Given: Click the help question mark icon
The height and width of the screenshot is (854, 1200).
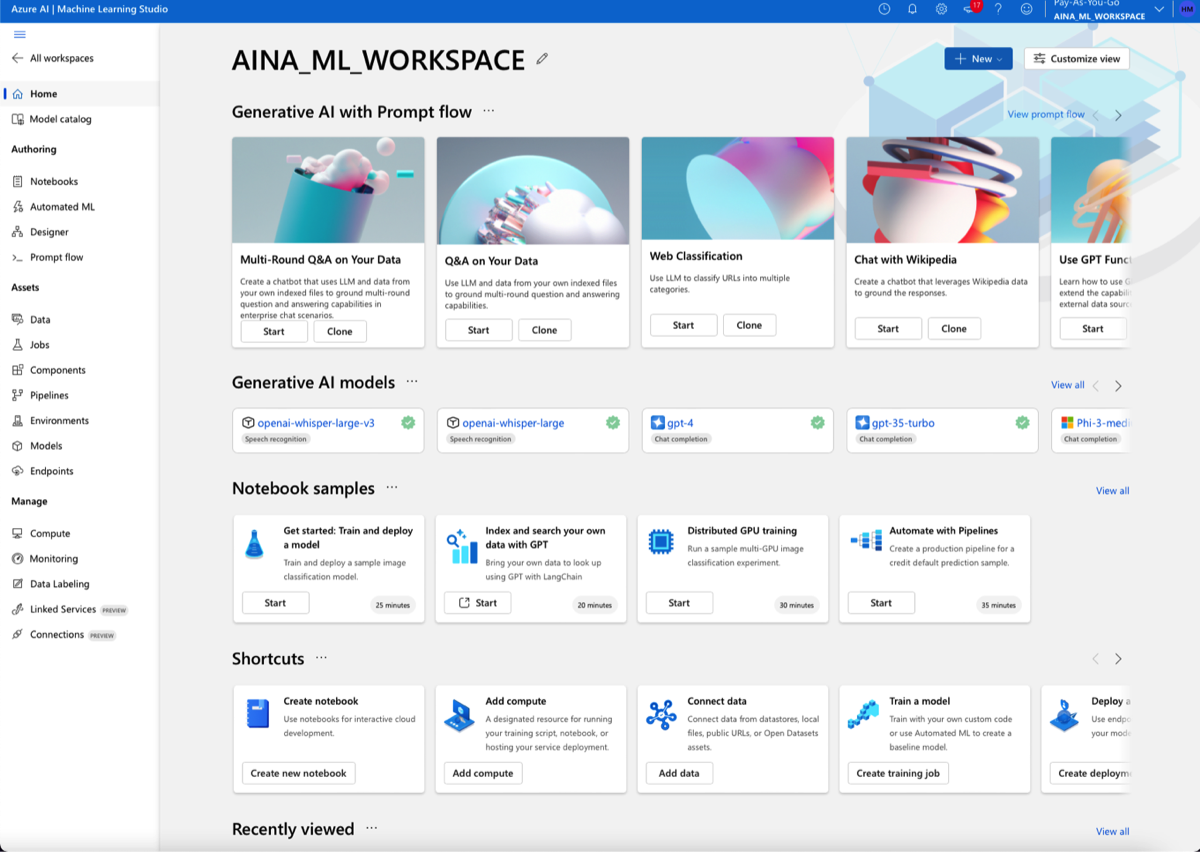Looking at the screenshot, I should pos(998,9).
